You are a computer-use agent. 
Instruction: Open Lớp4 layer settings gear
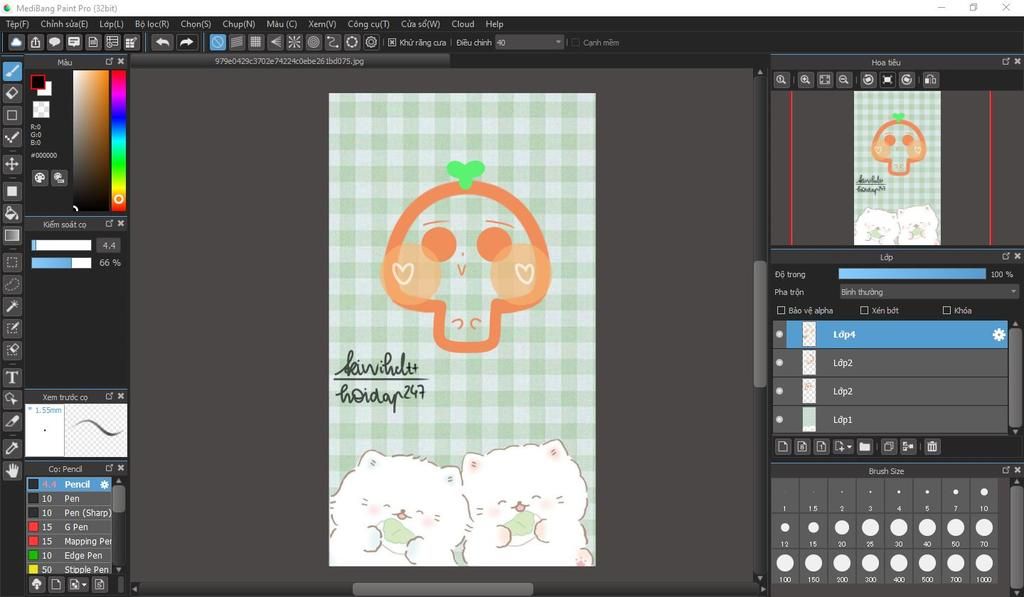point(999,334)
